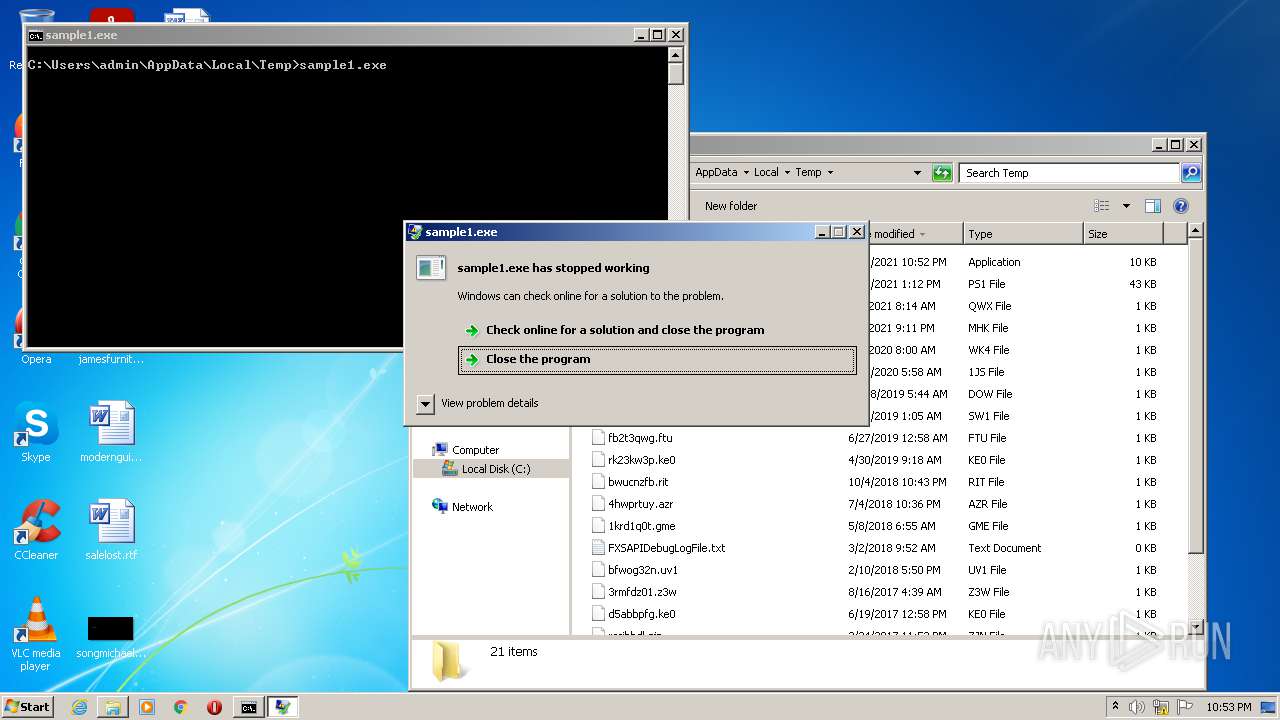Screen dimensions: 1280x720
Task: Open the Local breadcrumb dropdown arrow
Action: click(787, 173)
